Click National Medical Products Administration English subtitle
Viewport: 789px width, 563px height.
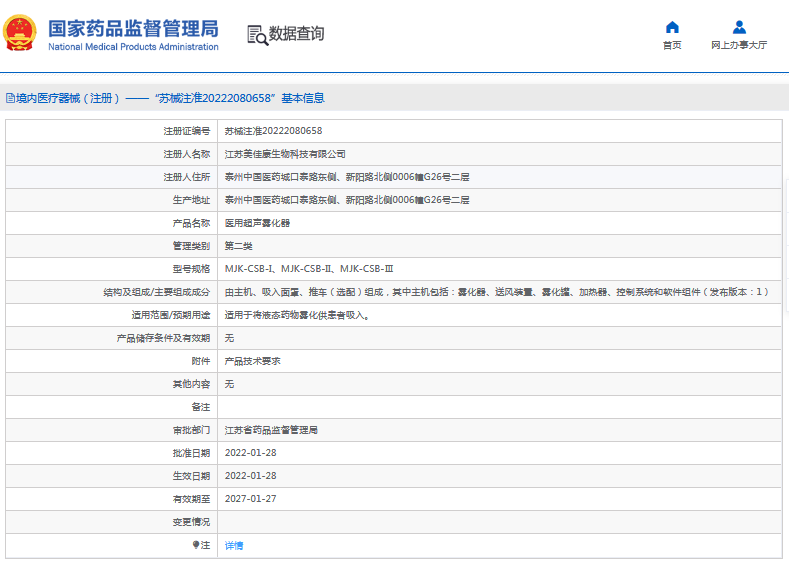pyautogui.click(x=133, y=47)
